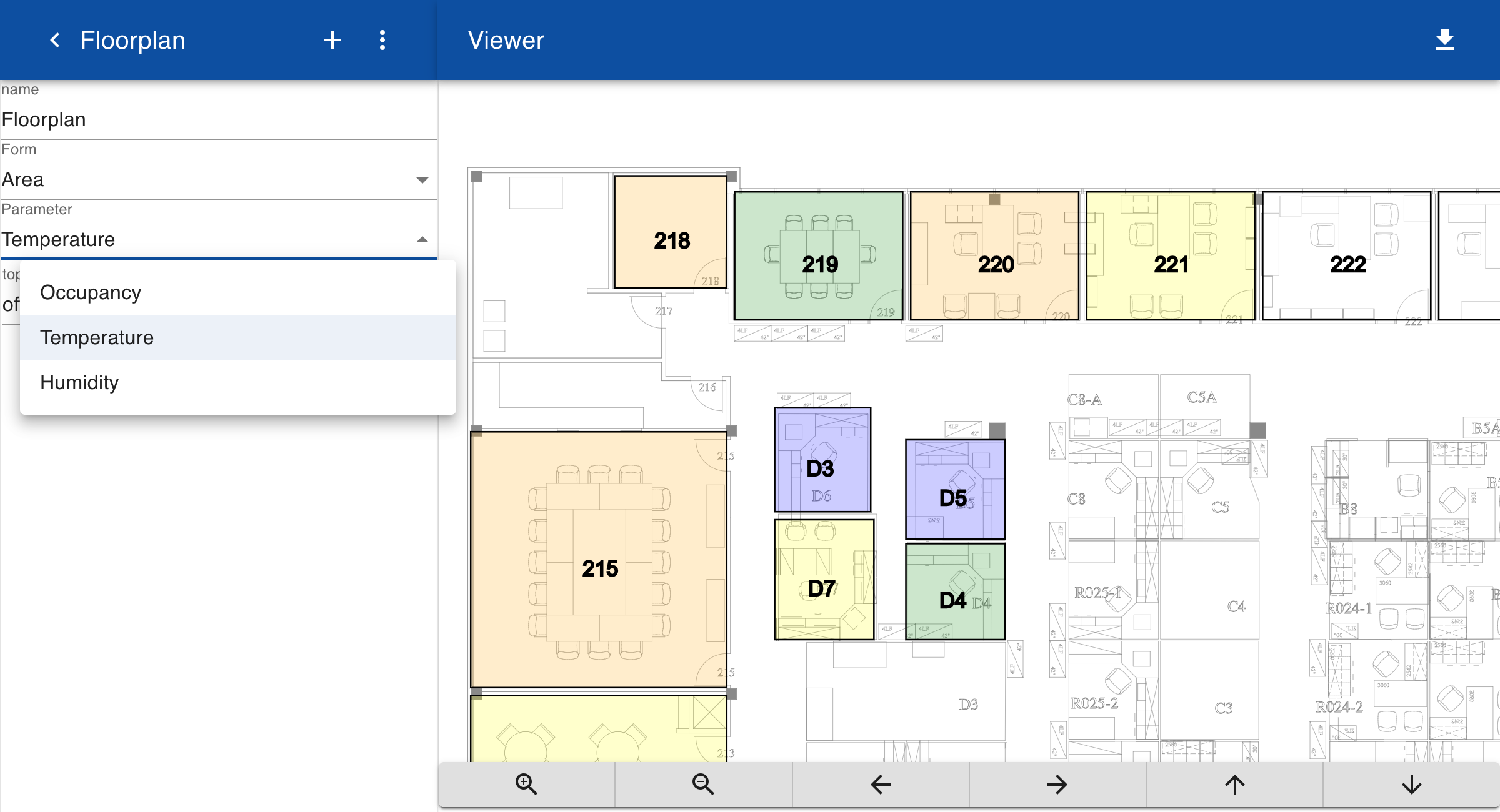Viewport: 1500px width, 812px height.
Task: Zoom out of the floorplan viewer
Action: 703,784
